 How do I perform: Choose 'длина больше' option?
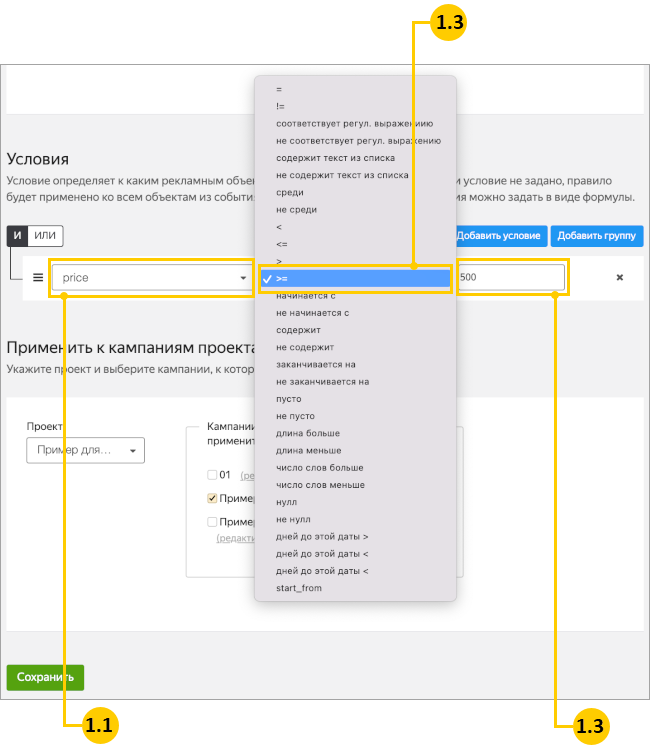(x=307, y=433)
